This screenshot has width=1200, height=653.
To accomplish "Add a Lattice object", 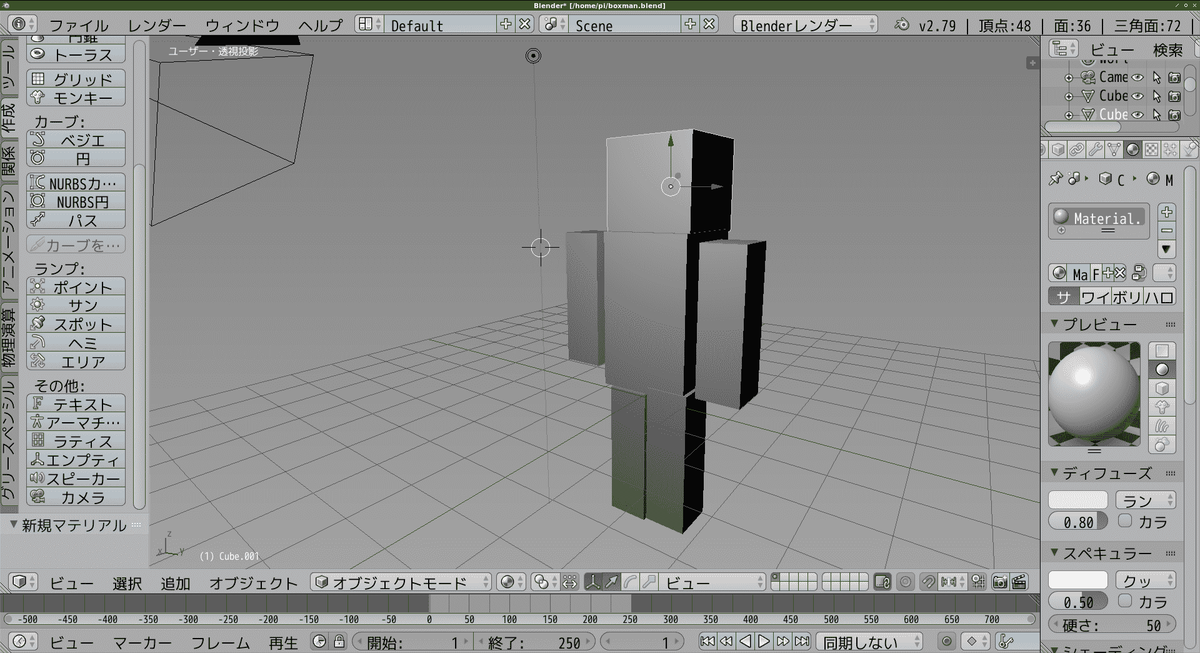I will point(75,441).
